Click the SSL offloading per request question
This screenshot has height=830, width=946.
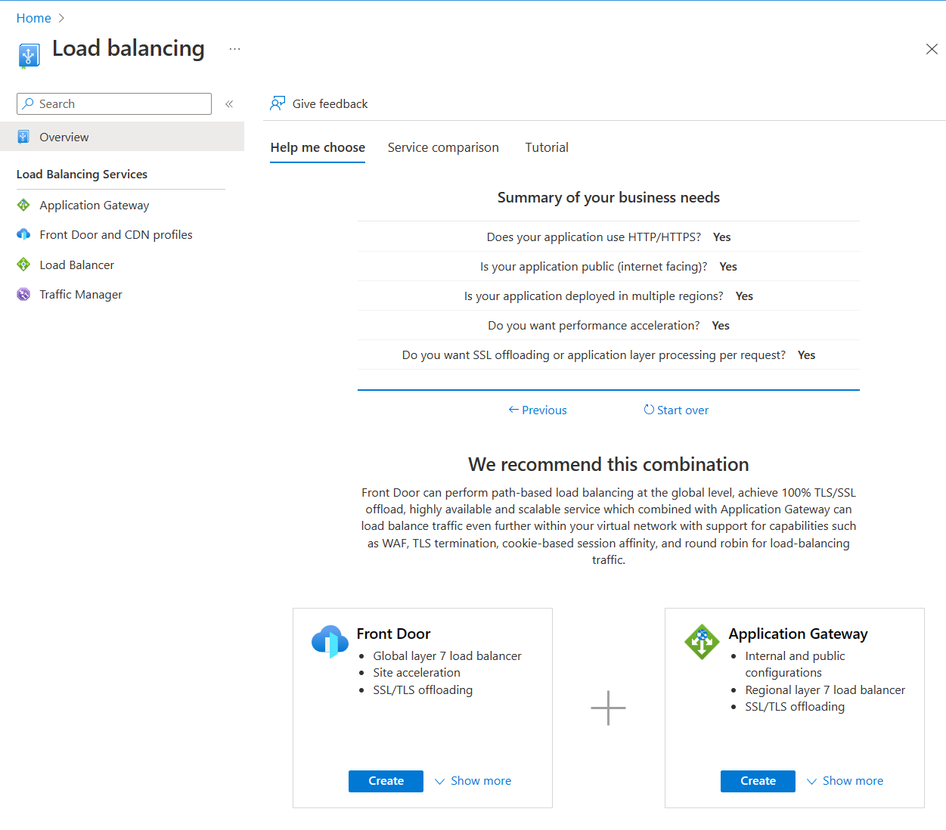click(x=594, y=355)
